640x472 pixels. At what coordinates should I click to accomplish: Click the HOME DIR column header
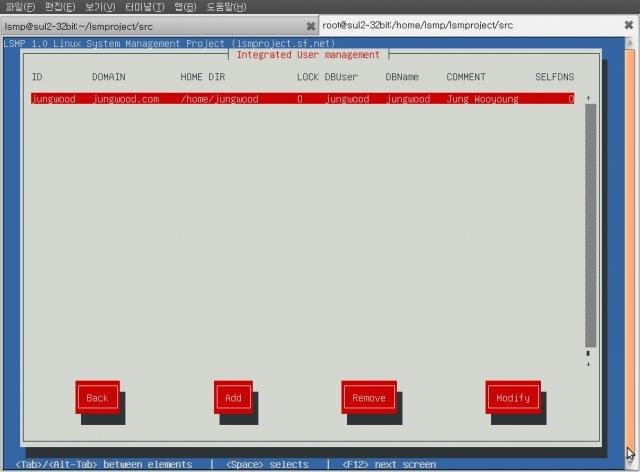click(202, 77)
